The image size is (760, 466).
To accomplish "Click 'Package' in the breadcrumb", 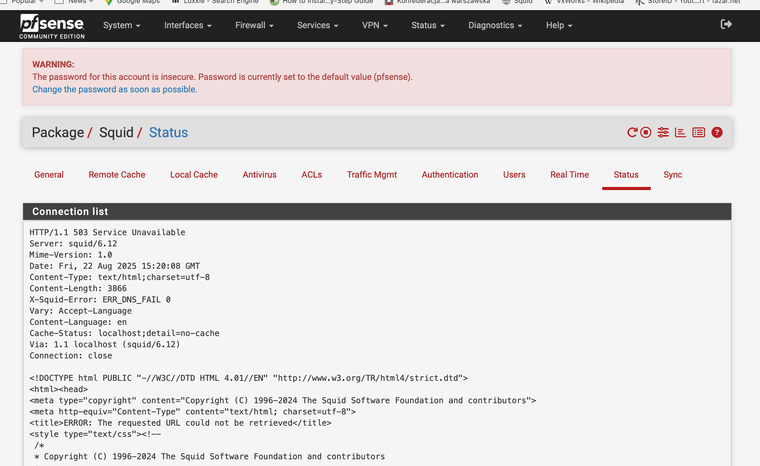I will click(x=58, y=132).
